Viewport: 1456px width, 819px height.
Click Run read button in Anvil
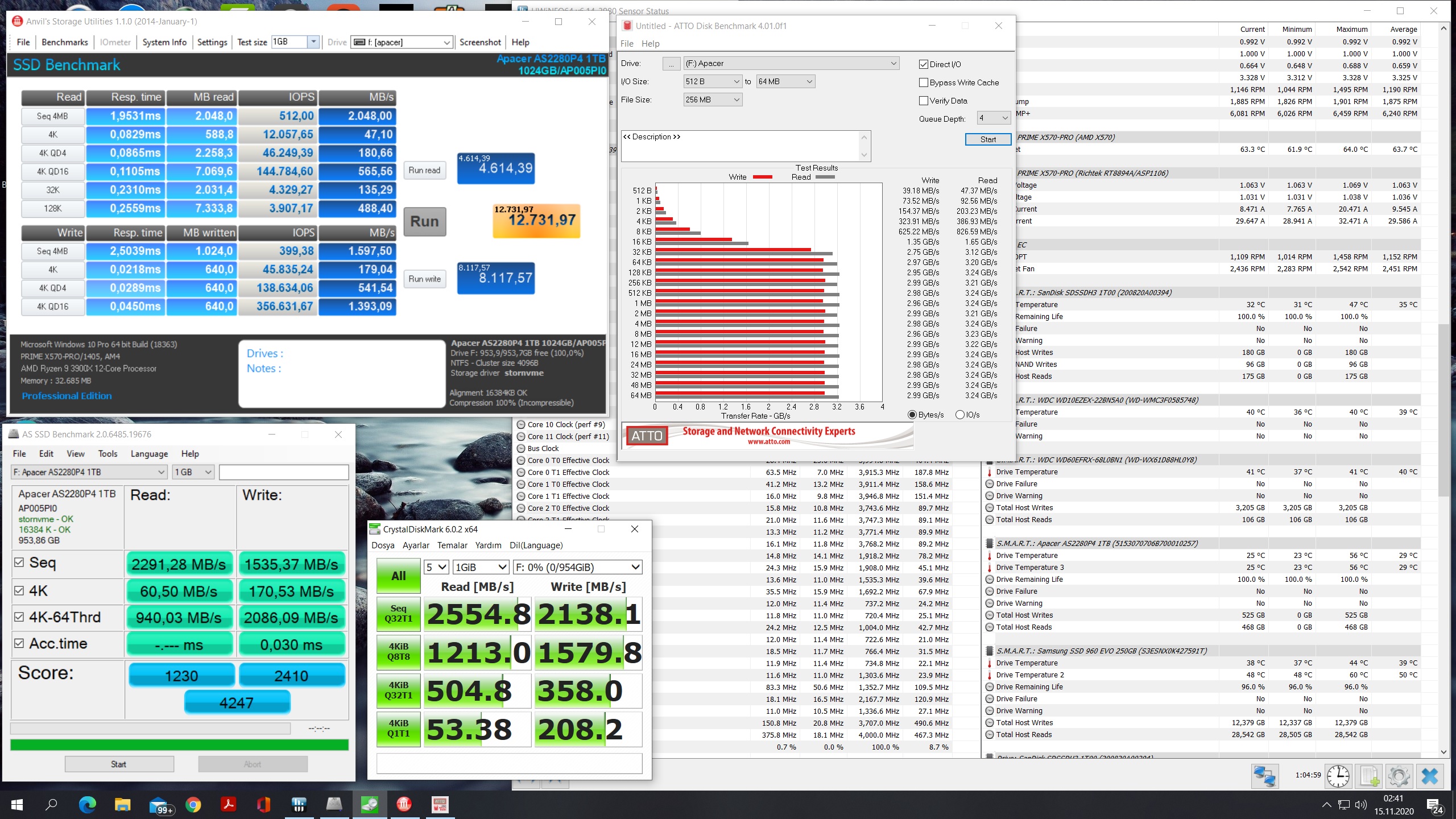tap(424, 170)
